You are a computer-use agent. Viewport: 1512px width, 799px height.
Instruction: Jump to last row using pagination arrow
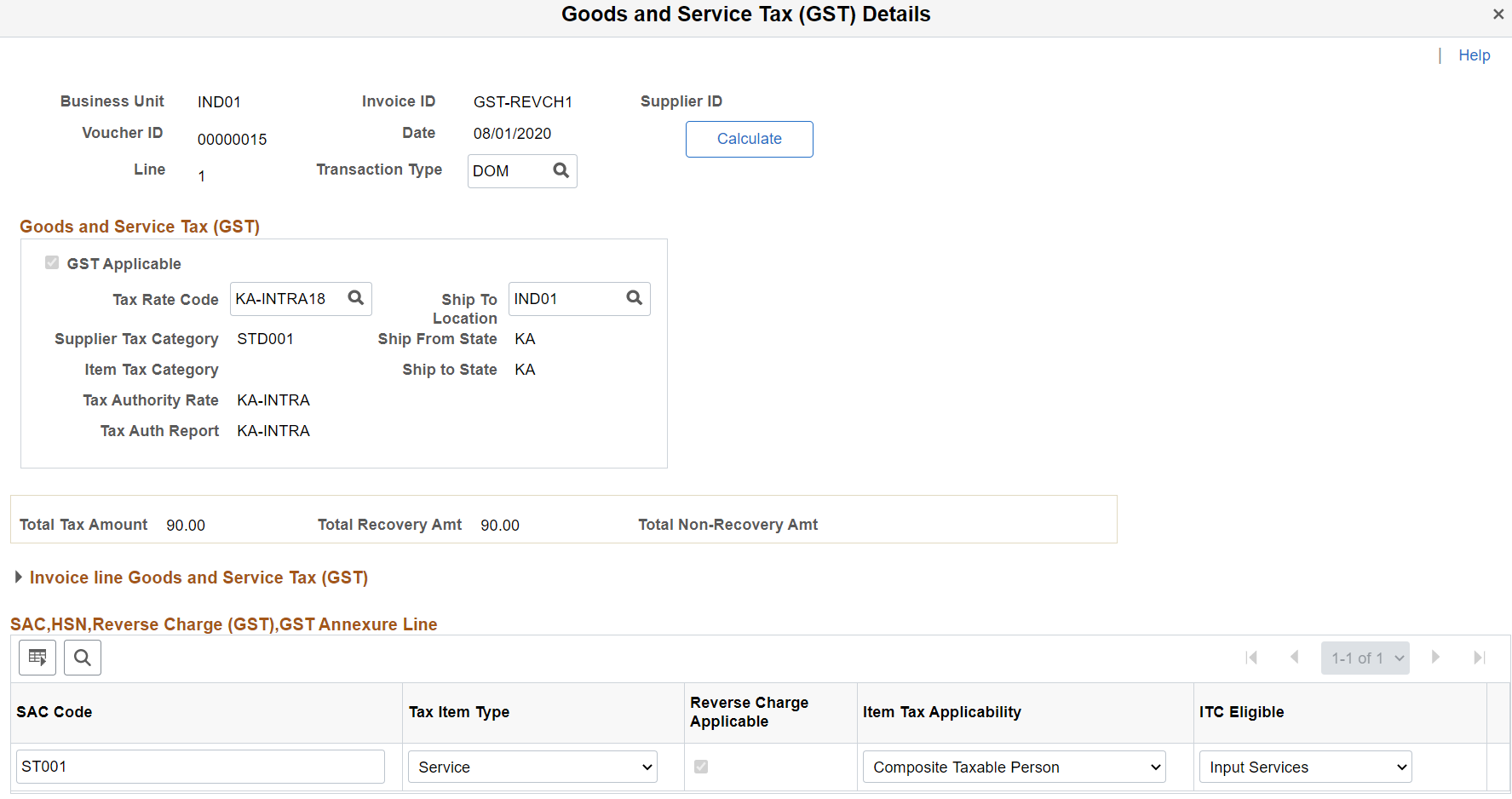point(1480,657)
